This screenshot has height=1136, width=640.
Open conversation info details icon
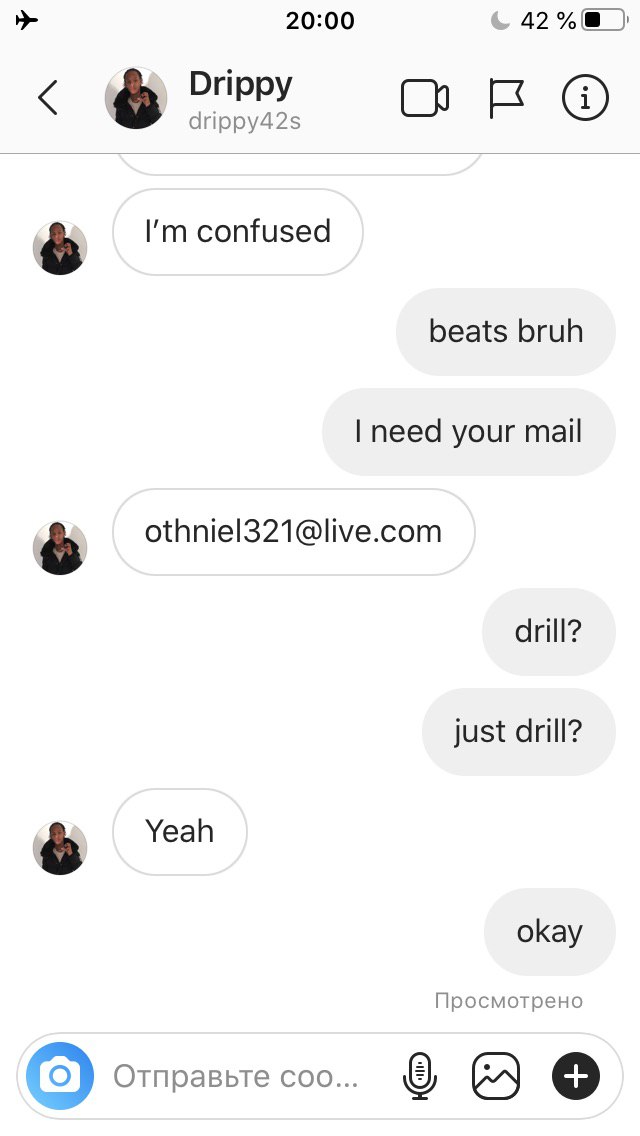[585, 98]
